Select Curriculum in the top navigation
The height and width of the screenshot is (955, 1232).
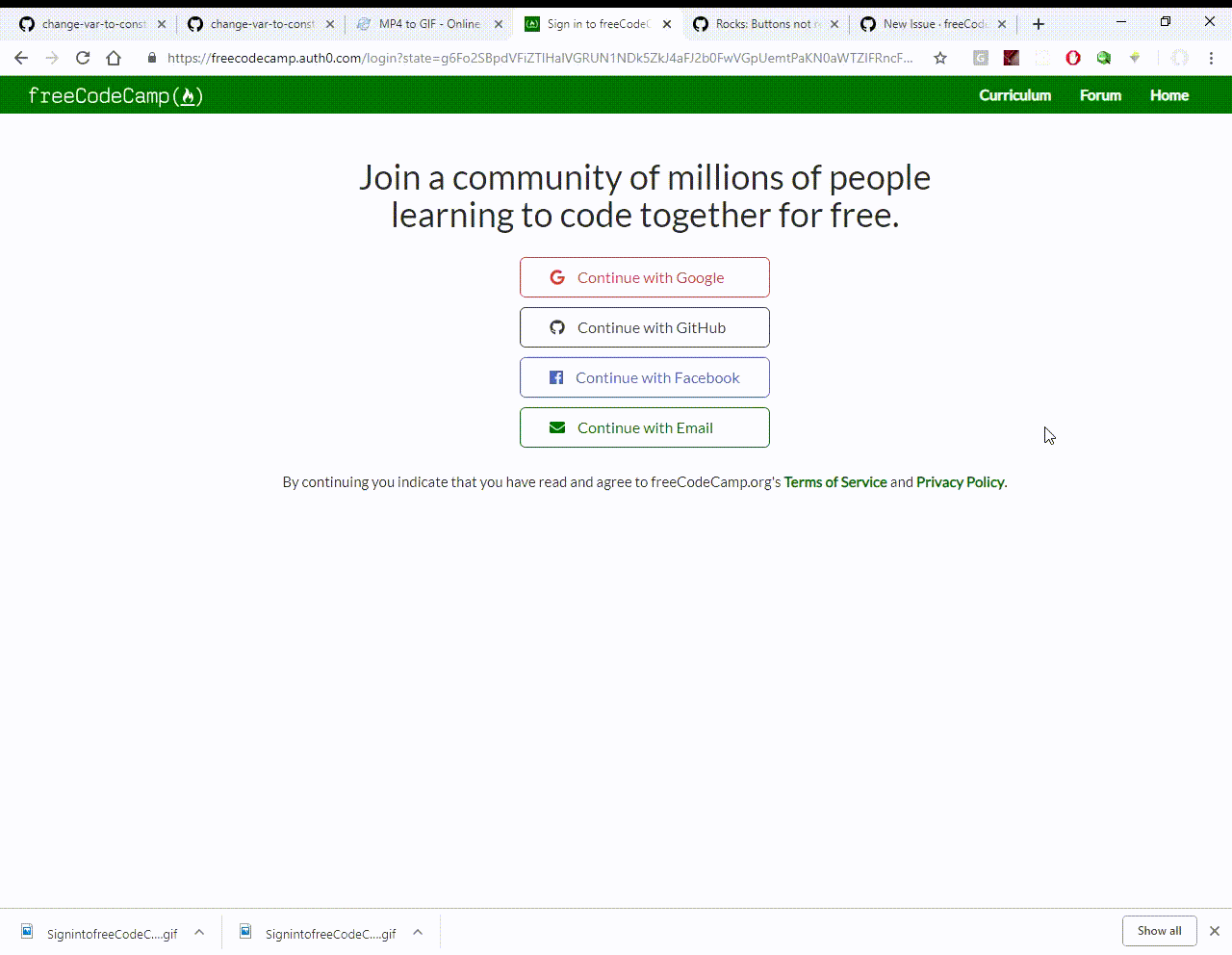click(x=1014, y=95)
